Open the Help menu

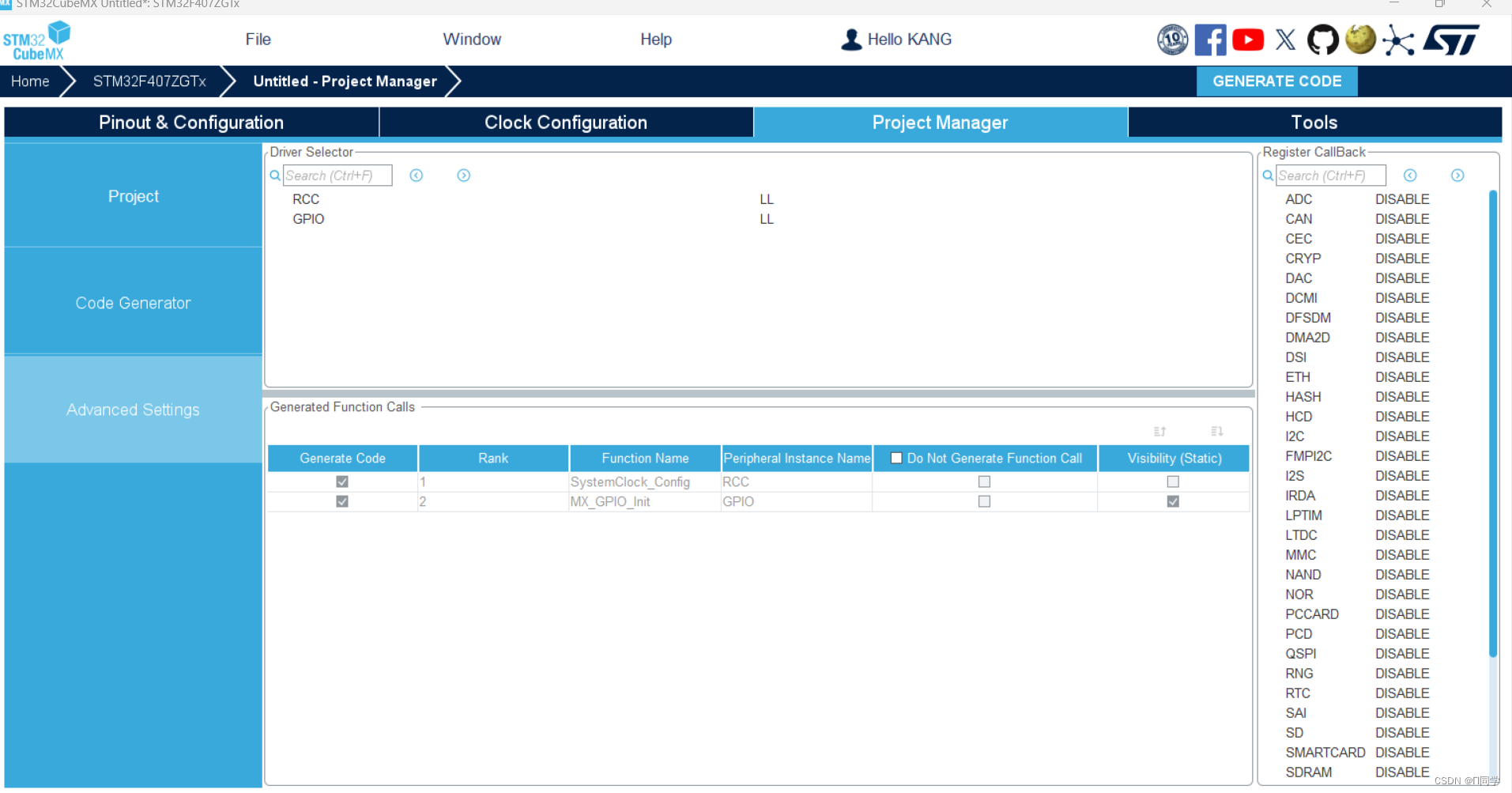(656, 40)
